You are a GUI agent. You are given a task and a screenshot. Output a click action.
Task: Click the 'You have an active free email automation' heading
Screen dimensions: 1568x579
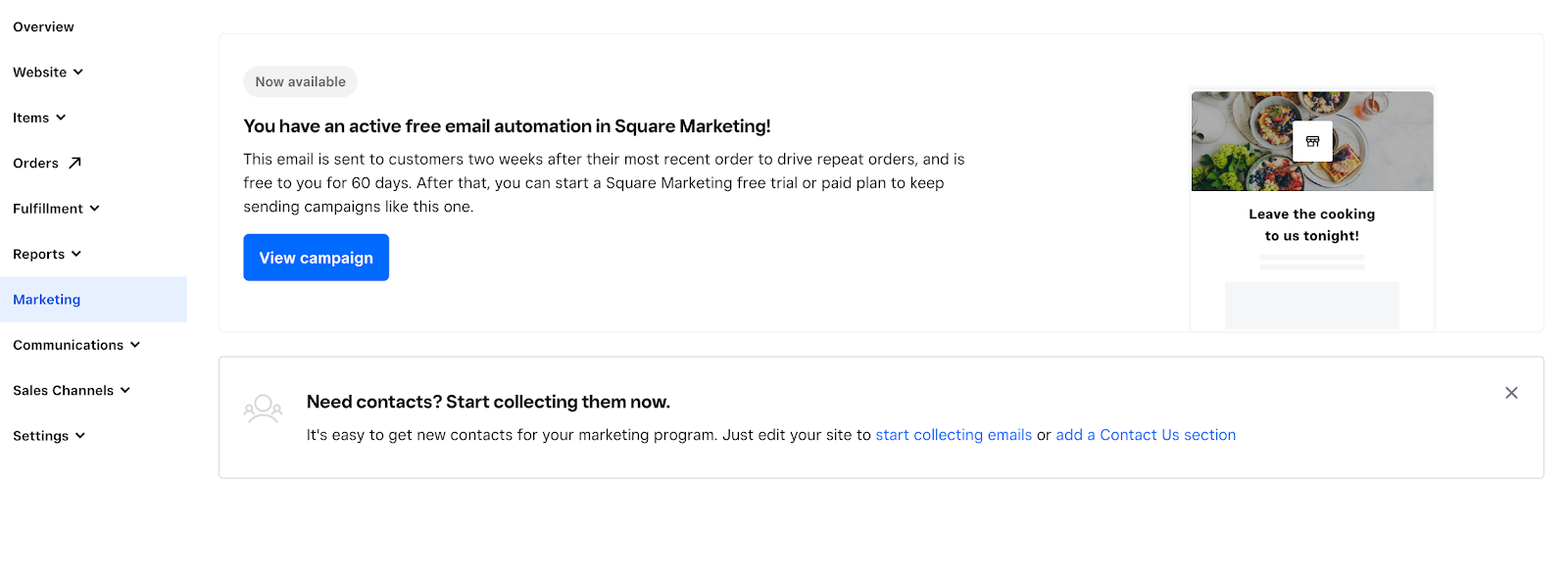pyautogui.click(x=507, y=126)
